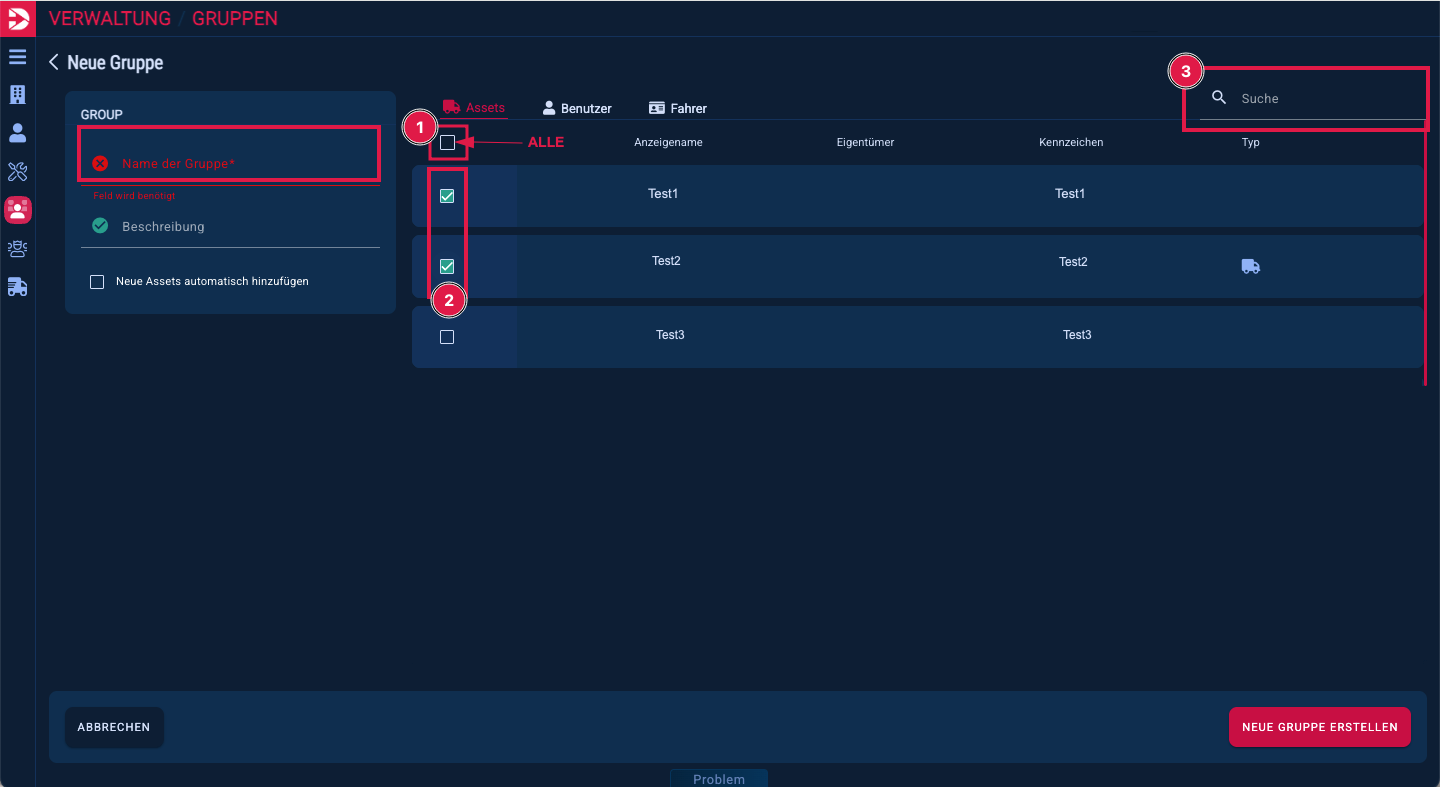The width and height of the screenshot is (1440, 787).
Task: Switch to the Fahrer tab
Action: pyautogui.click(x=678, y=108)
